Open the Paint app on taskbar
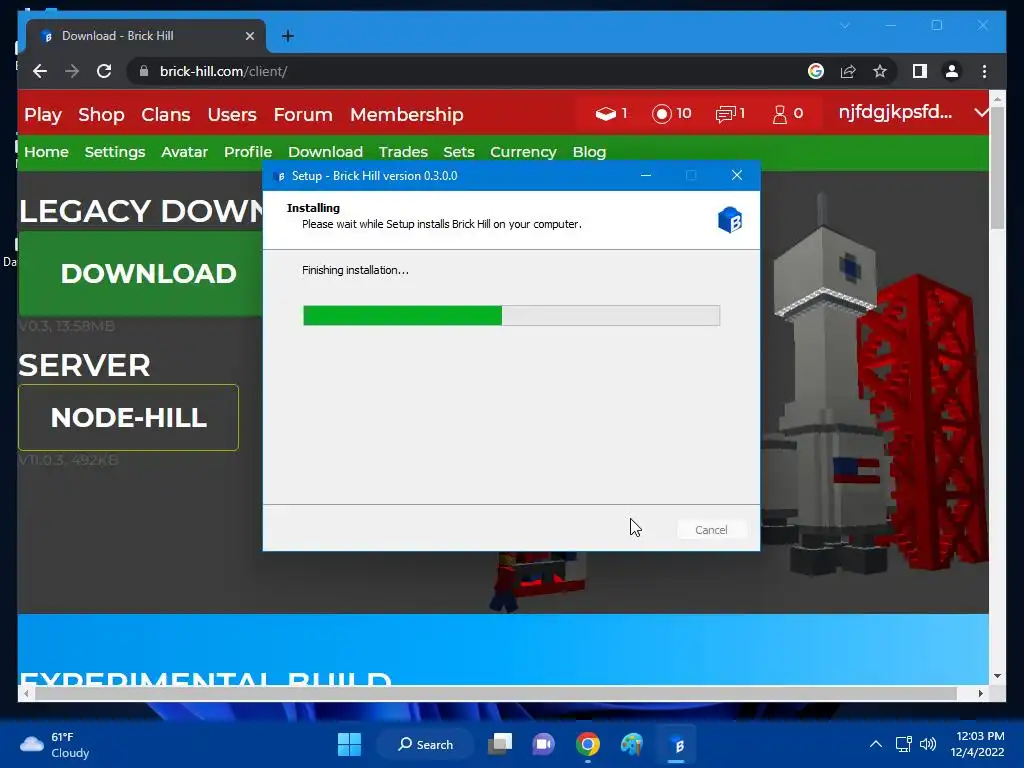1024x768 pixels. click(632, 744)
